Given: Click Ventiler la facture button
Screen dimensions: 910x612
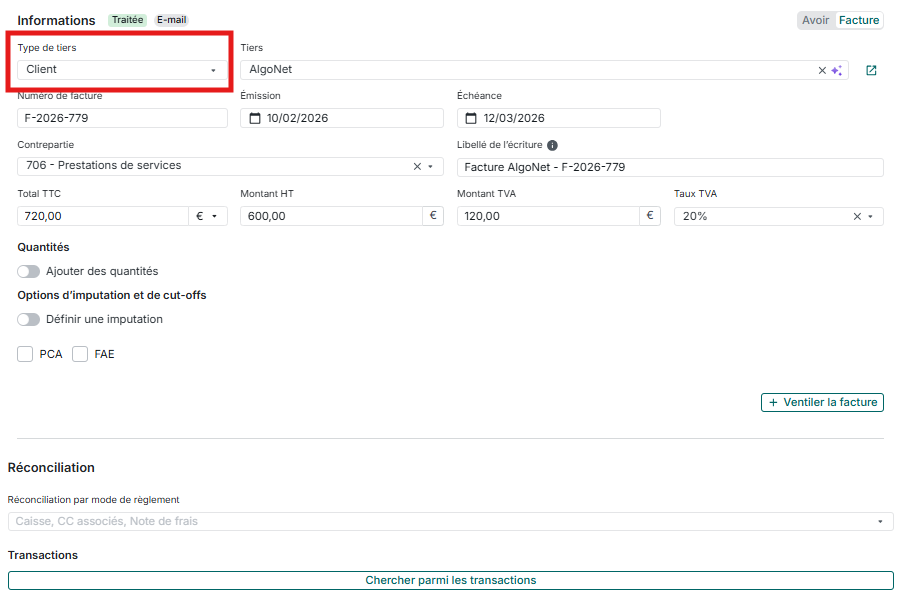Looking at the screenshot, I should pos(822,402).
